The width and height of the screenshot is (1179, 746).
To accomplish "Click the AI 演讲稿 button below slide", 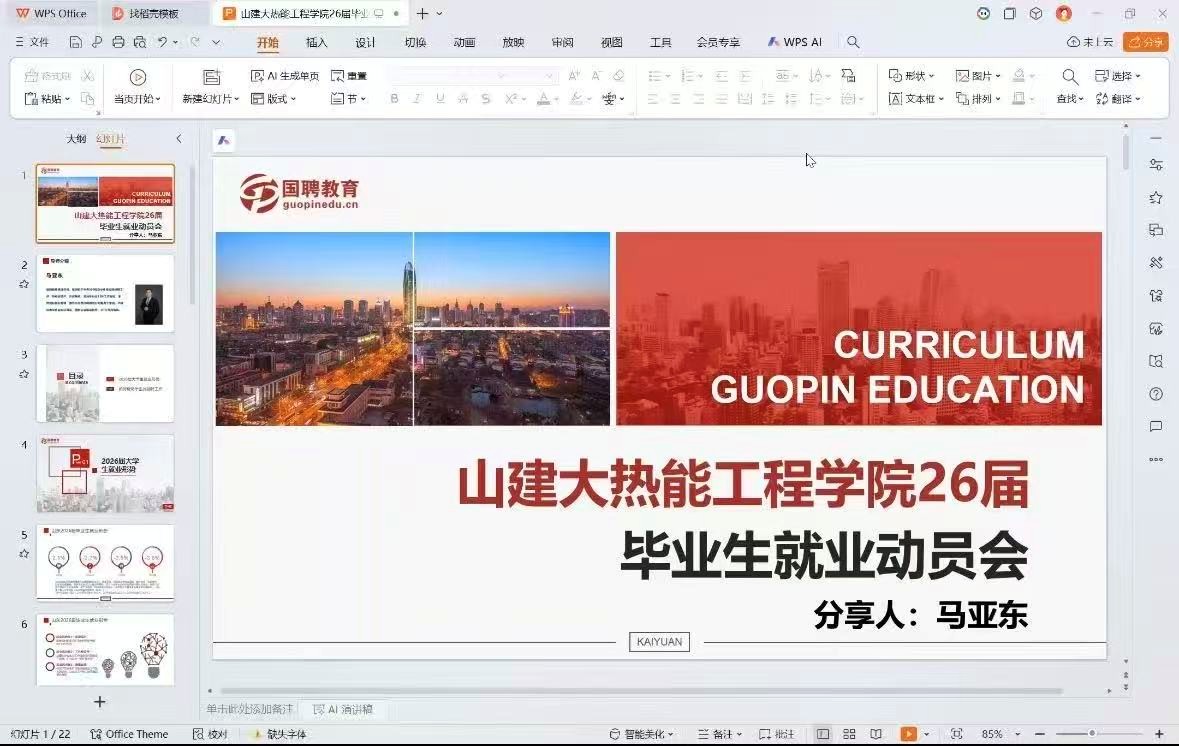I will (344, 709).
